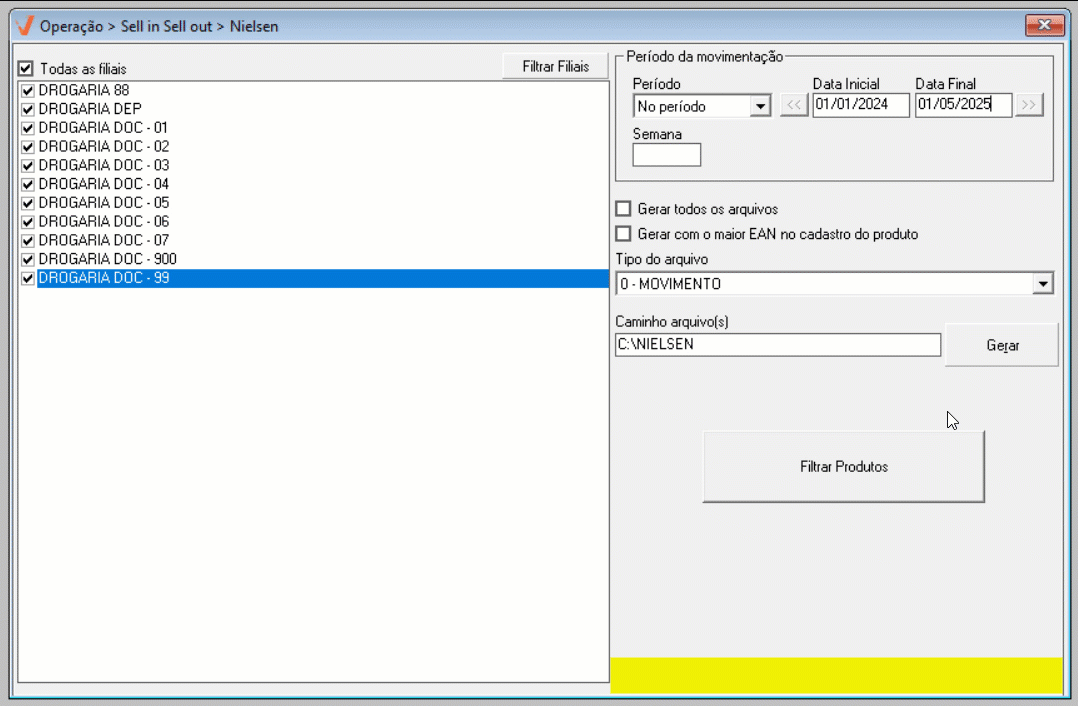1078x706 pixels.
Task: Toggle the 'Todas as filiais' checkbox
Action: [26, 69]
